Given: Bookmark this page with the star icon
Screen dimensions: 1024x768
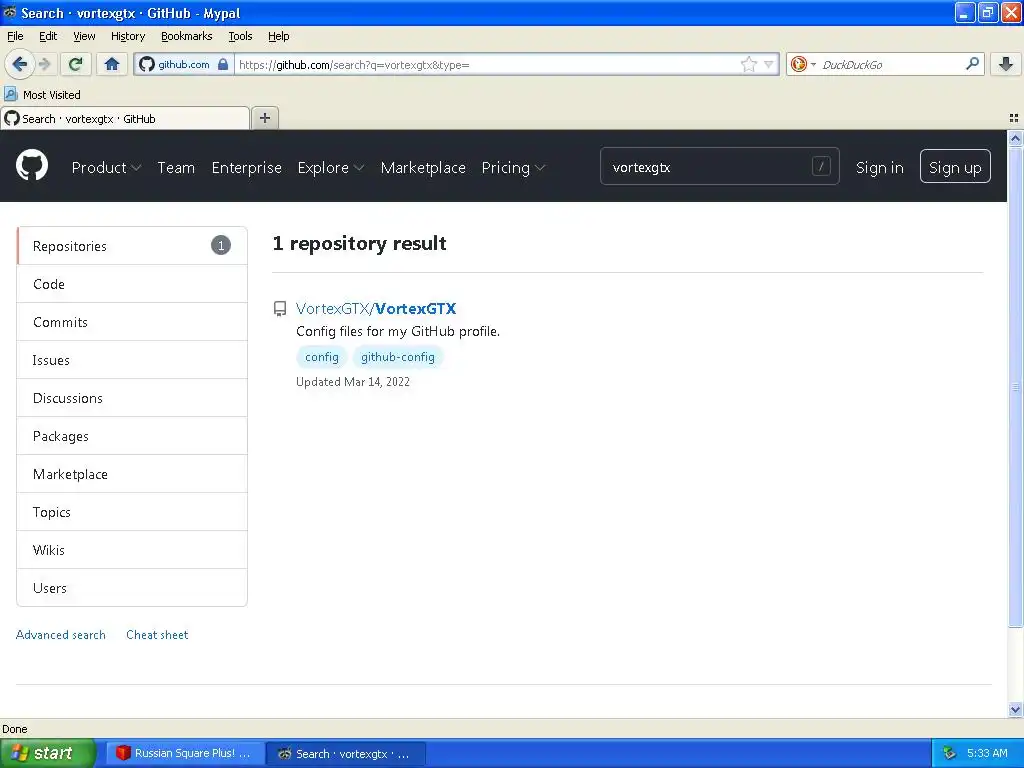Looking at the screenshot, I should (748, 64).
